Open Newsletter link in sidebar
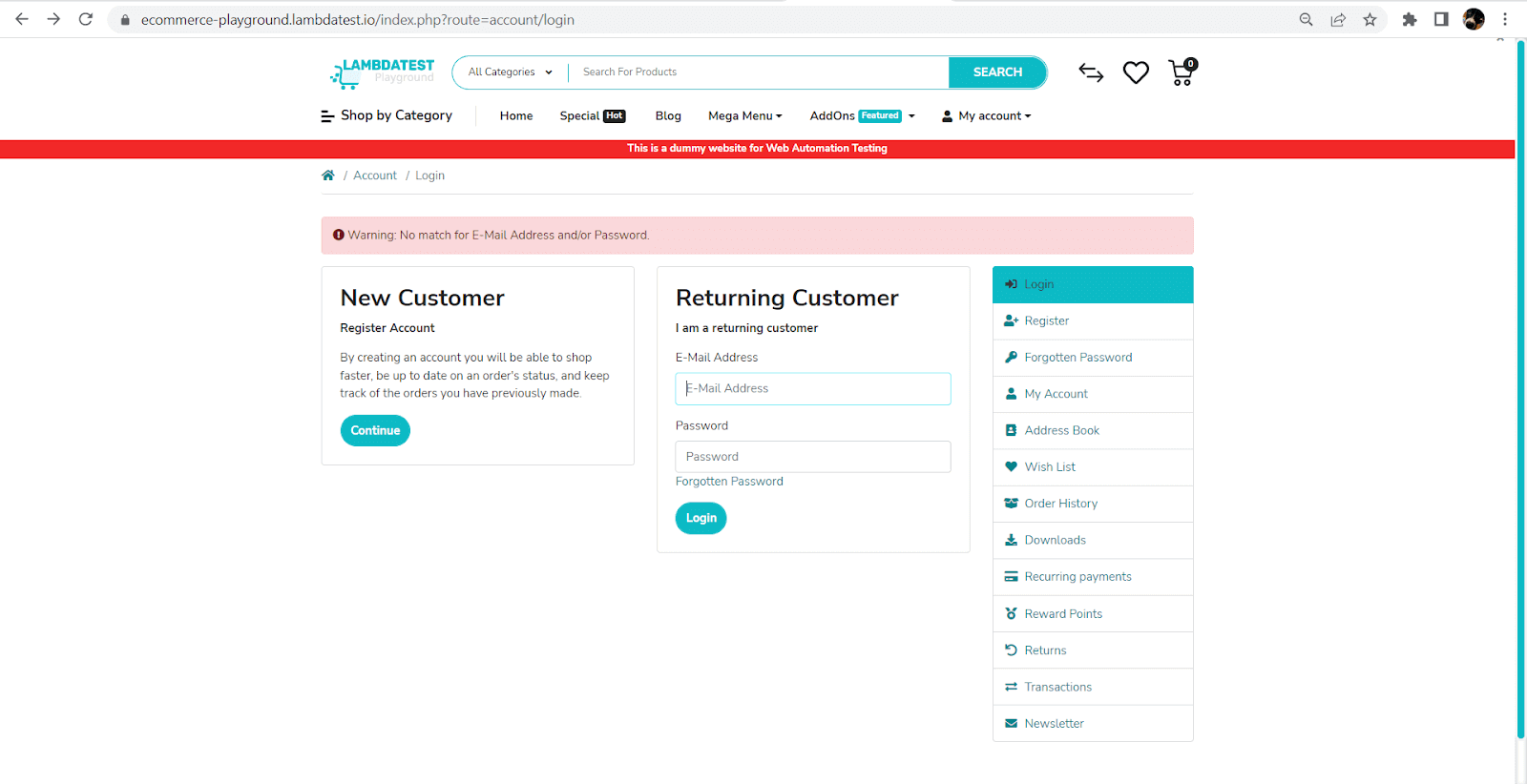1527x784 pixels. click(1093, 723)
